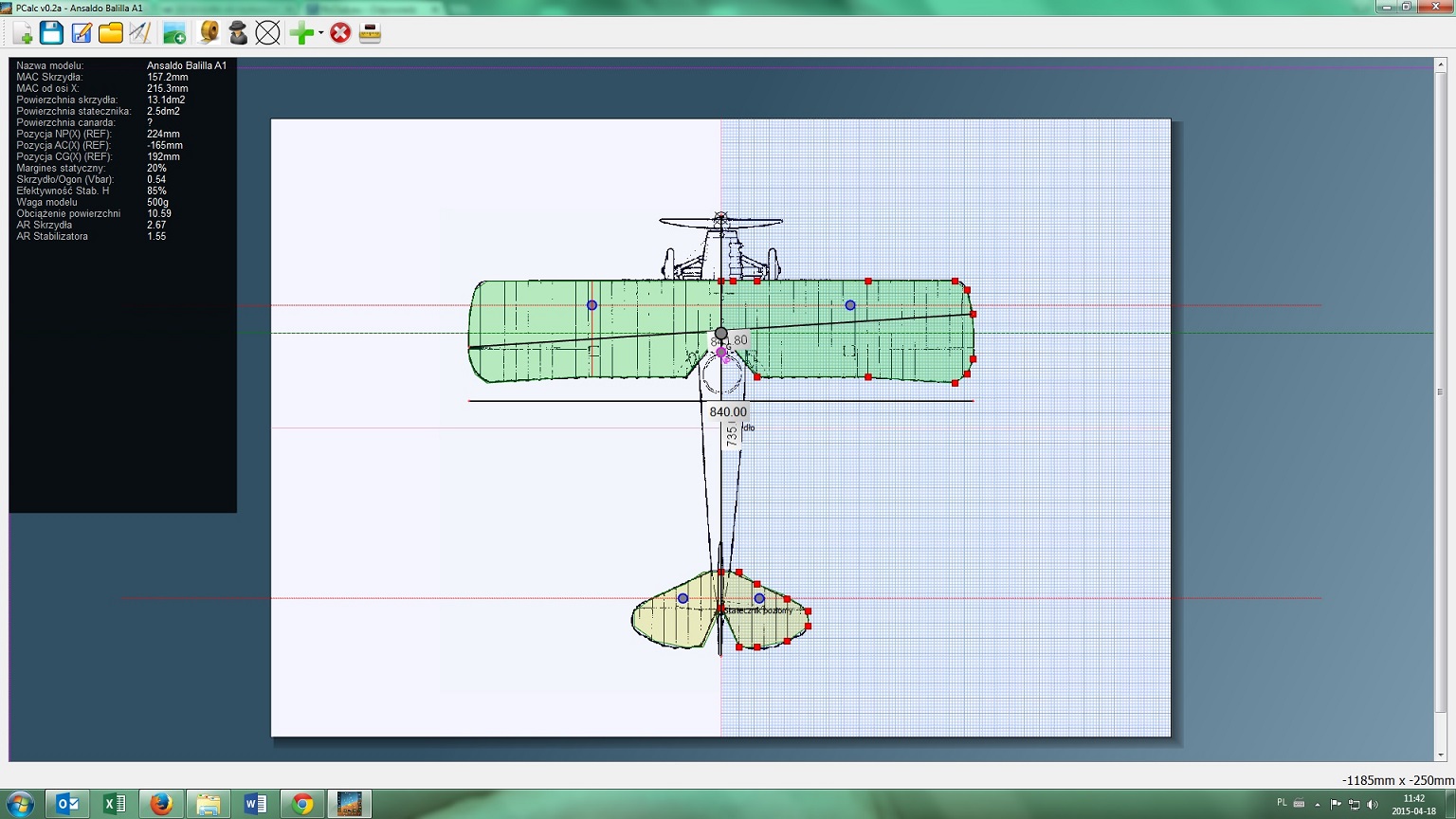Select the center of gravity marker
The image size is (1456, 819).
click(721, 334)
